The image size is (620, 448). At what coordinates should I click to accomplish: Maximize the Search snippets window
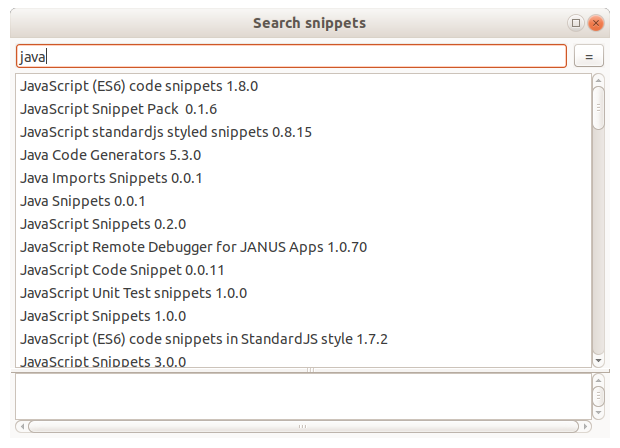coord(576,22)
